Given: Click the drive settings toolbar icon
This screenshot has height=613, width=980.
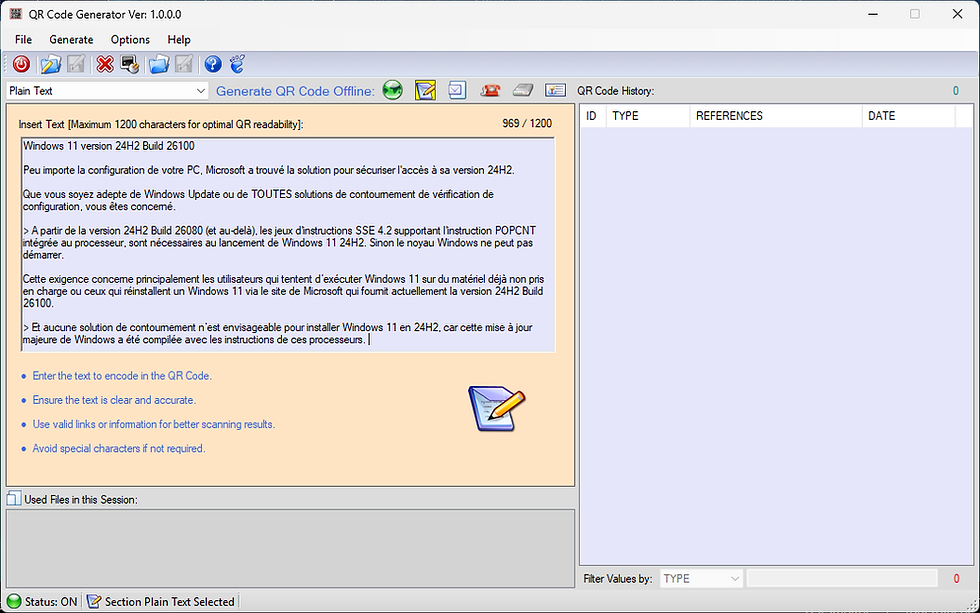Looking at the screenshot, I should click(x=129, y=64).
